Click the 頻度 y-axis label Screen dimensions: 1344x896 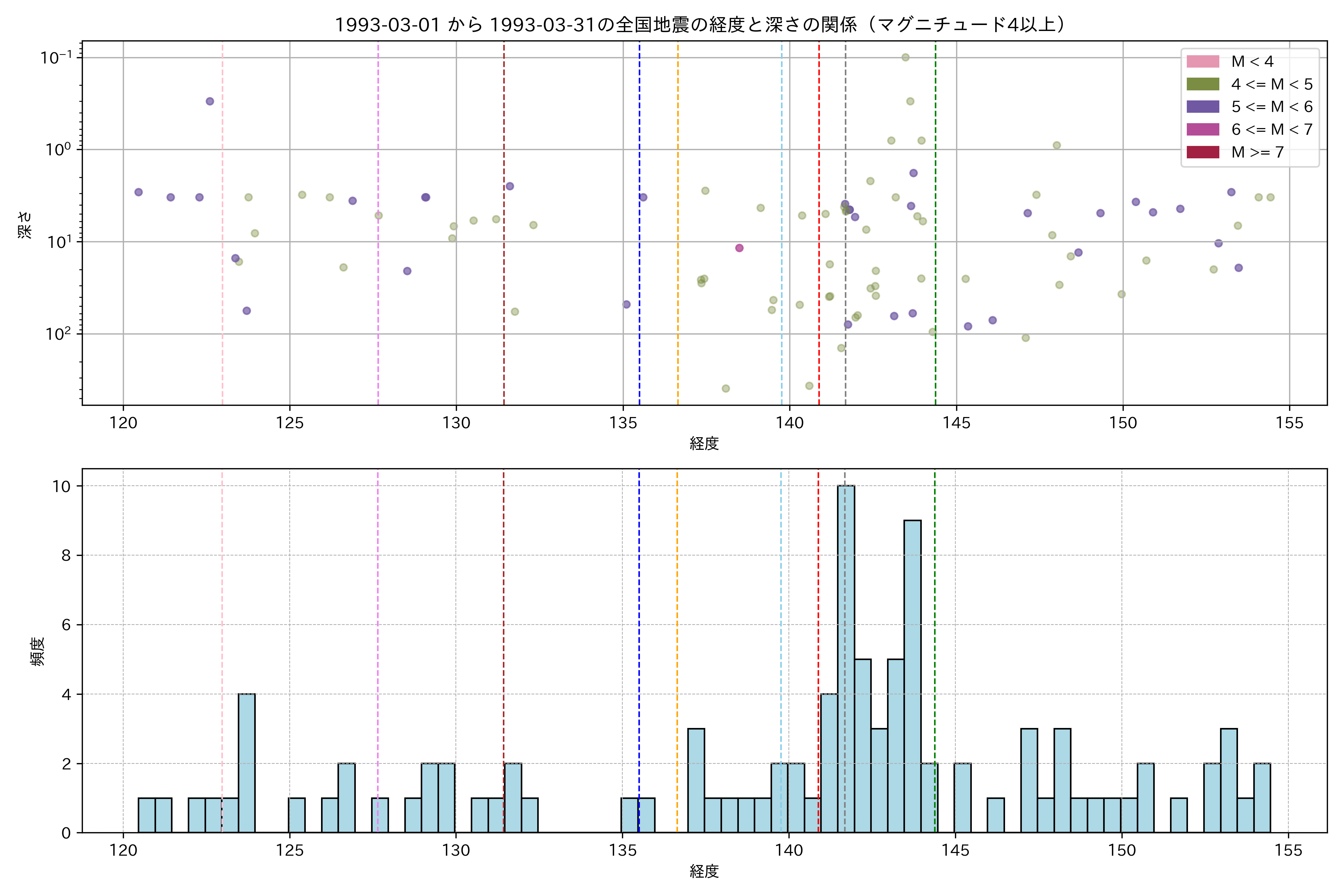pyautogui.click(x=38, y=651)
